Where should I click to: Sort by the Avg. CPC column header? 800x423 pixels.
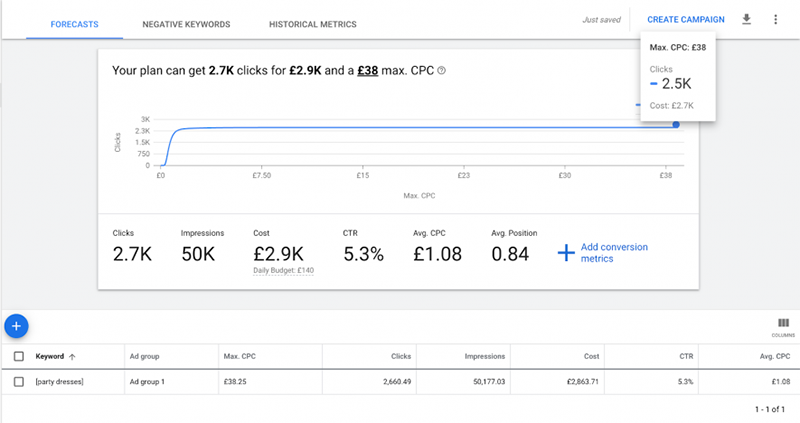tap(774, 356)
